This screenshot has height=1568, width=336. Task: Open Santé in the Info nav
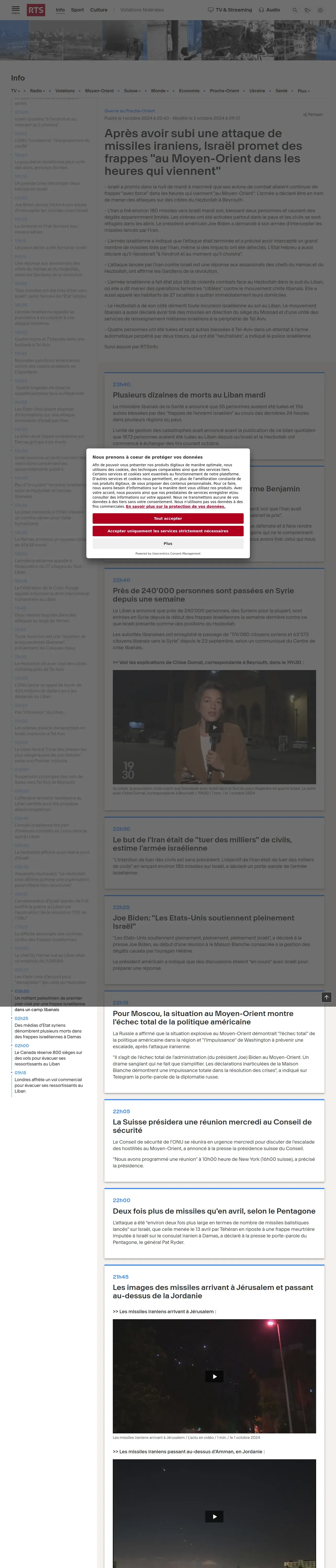pos(281,91)
